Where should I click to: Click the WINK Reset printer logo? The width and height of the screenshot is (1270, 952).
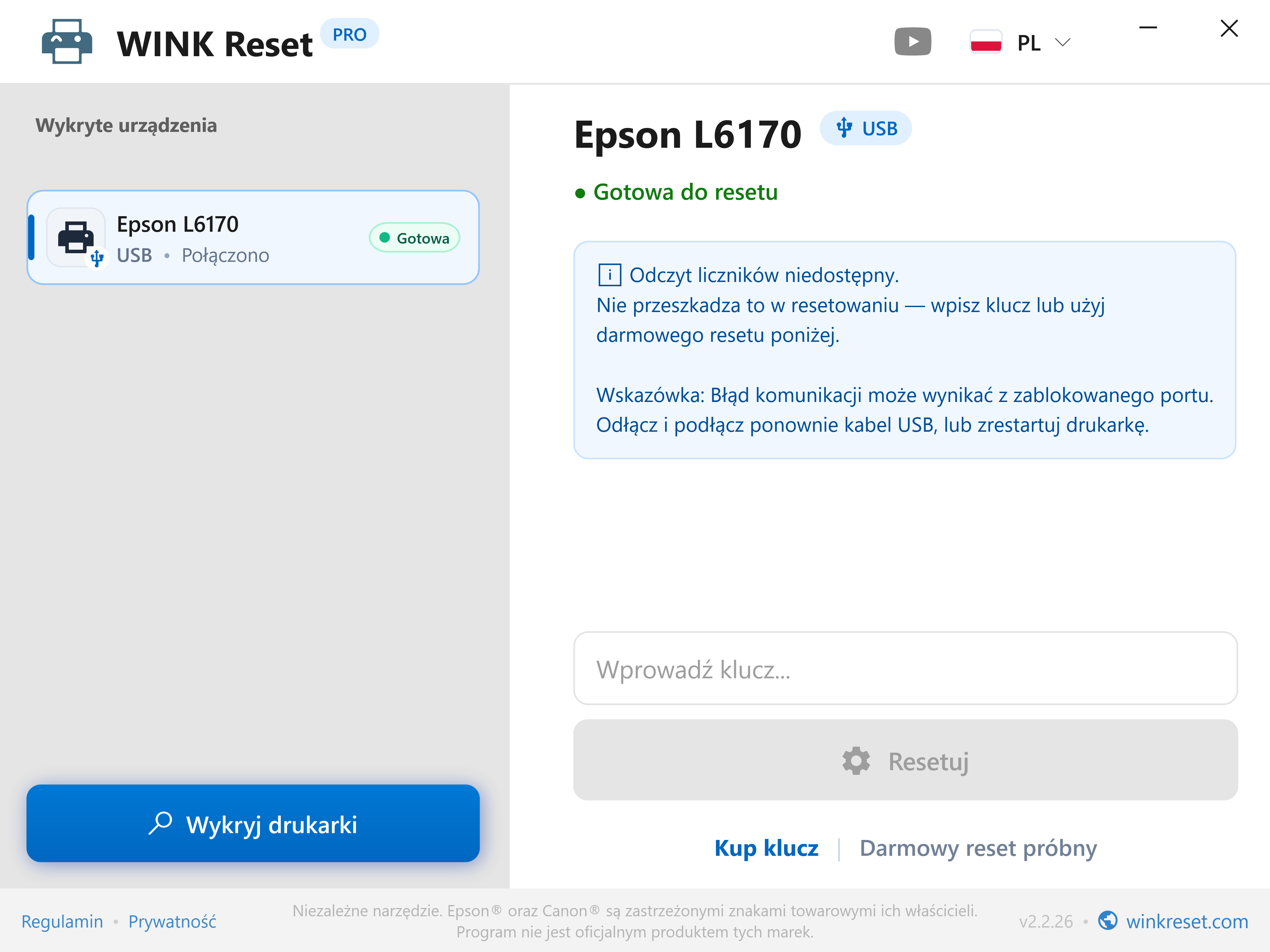(67, 42)
